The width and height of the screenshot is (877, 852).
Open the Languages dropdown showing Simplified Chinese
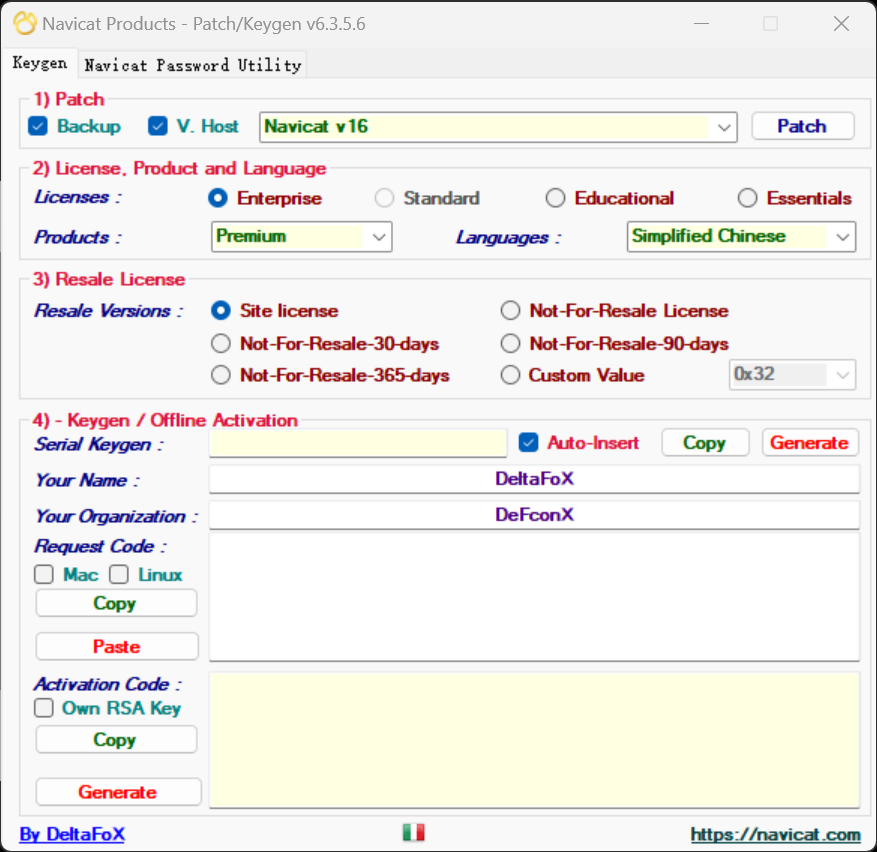pyautogui.click(x=842, y=237)
